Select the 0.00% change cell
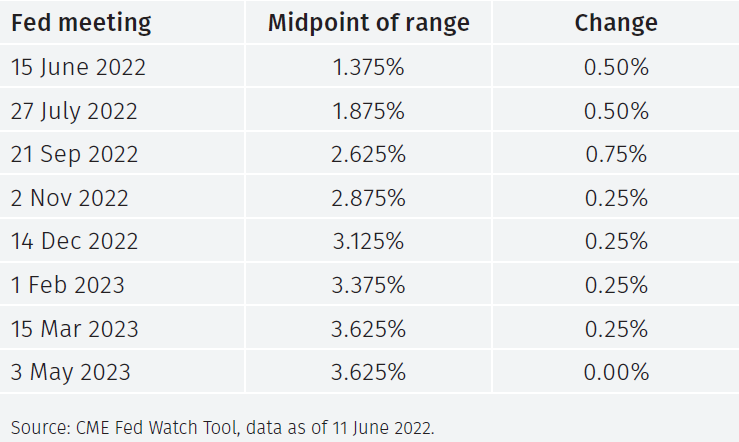Screen dimensions: 739x442 coord(616,373)
